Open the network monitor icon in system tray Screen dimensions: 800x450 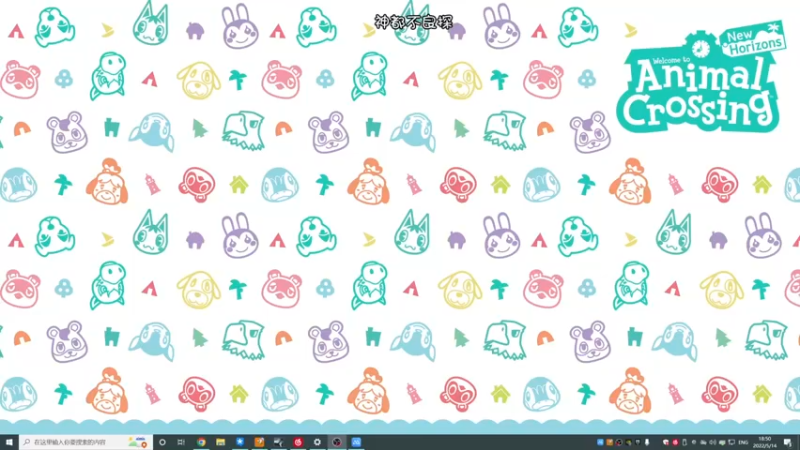click(732, 442)
